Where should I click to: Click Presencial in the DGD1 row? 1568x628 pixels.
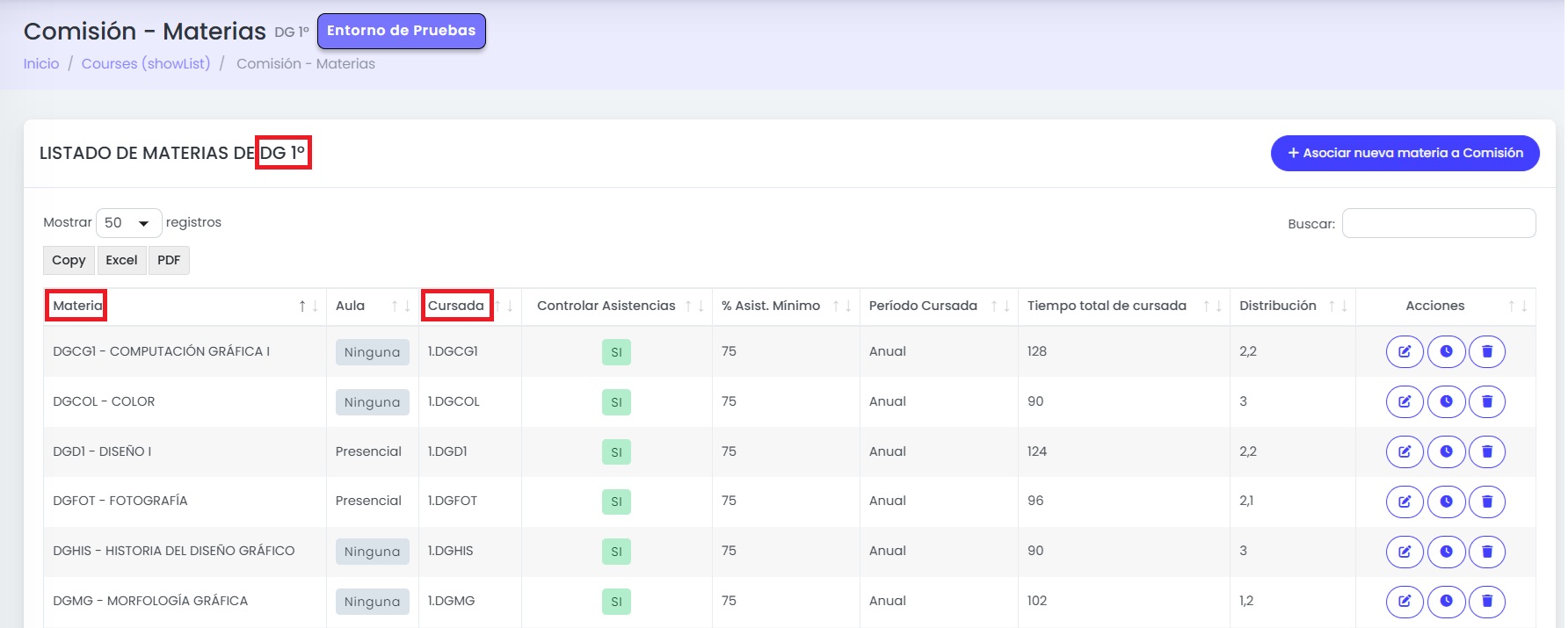368,451
